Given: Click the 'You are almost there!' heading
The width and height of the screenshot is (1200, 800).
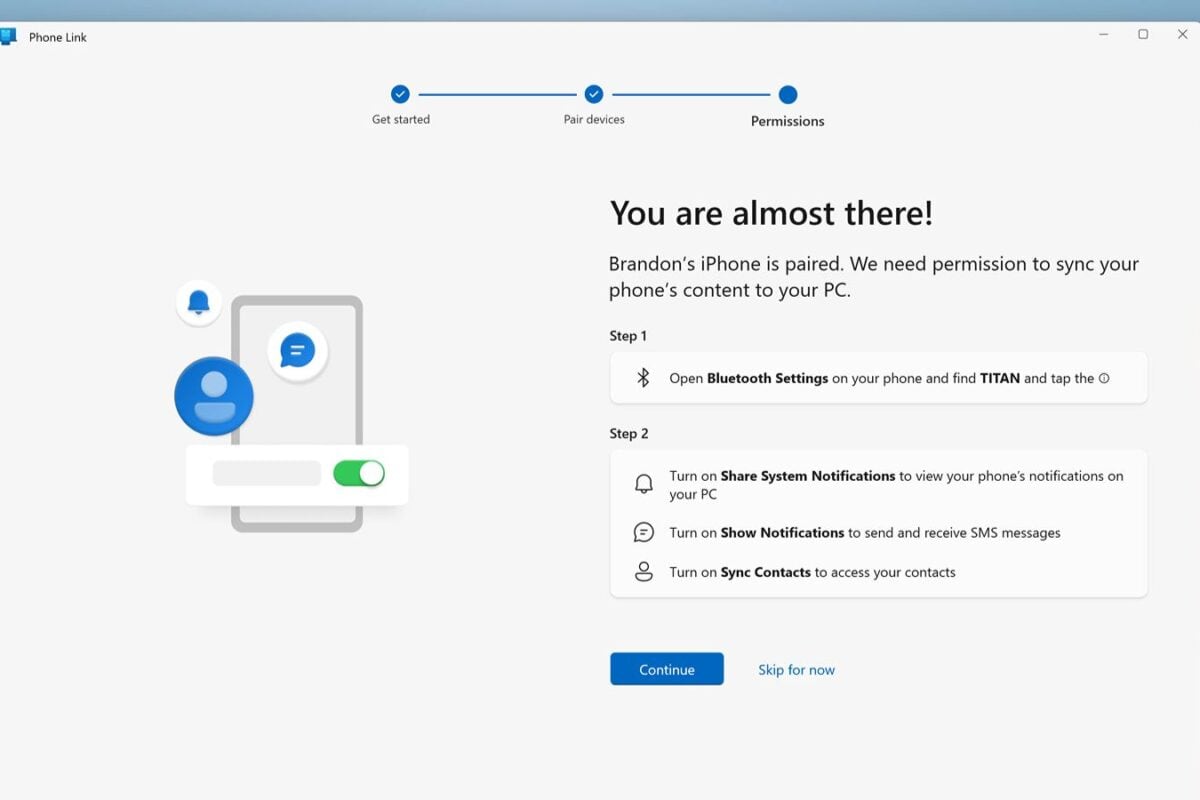Looking at the screenshot, I should pyautogui.click(x=771, y=213).
